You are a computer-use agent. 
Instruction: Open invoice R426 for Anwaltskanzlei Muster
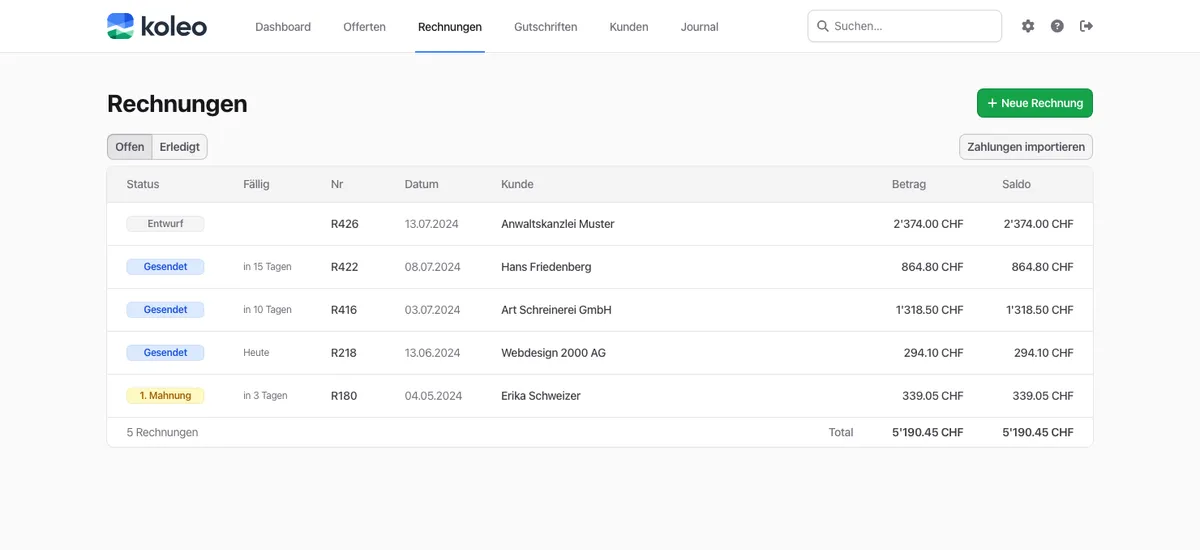point(345,224)
